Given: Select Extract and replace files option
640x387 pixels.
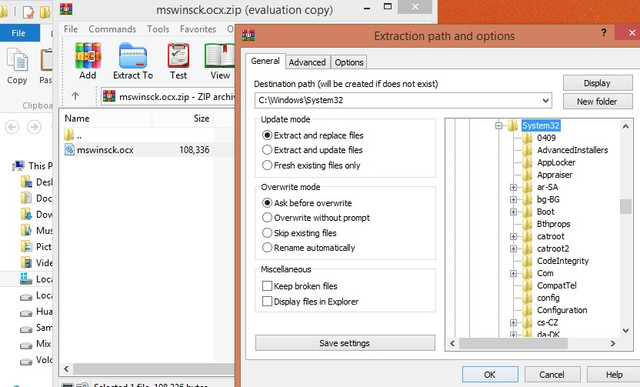Looking at the screenshot, I should [267, 135].
